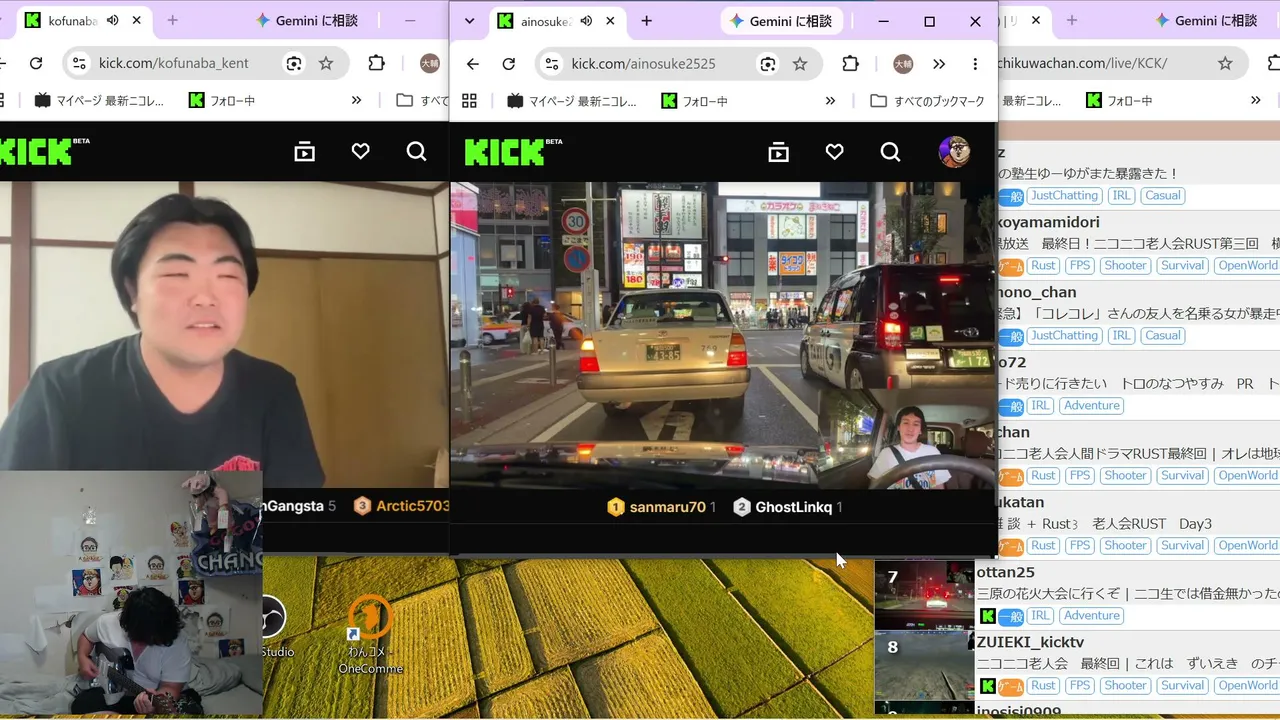
Task: Open the apps grid in ainosuke bookmarks bar
Action: tap(470, 101)
